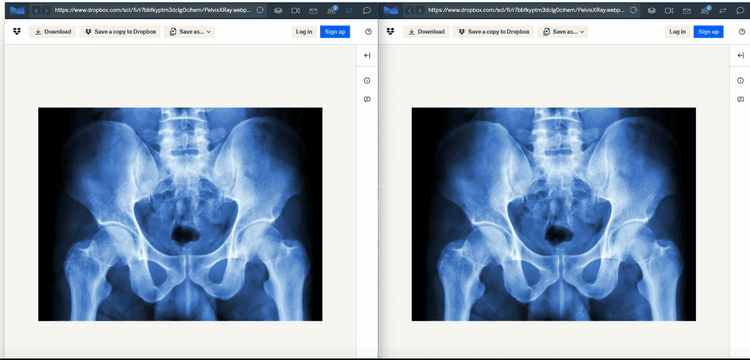
Task: Click the app logo in left window toolbar
Action: [x=17, y=10]
